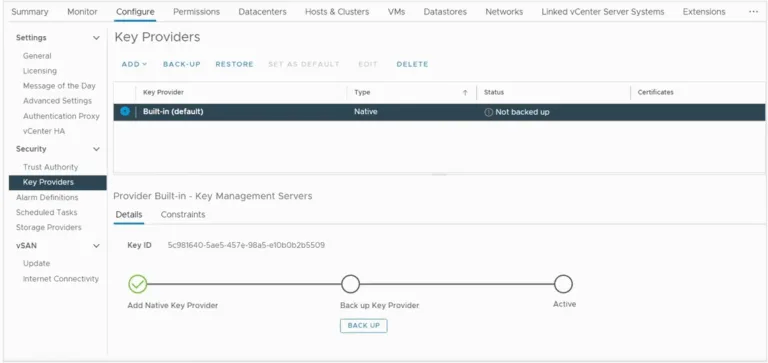The height and width of the screenshot is (363, 768).
Task: Open the Extensions tab
Action: click(704, 12)
